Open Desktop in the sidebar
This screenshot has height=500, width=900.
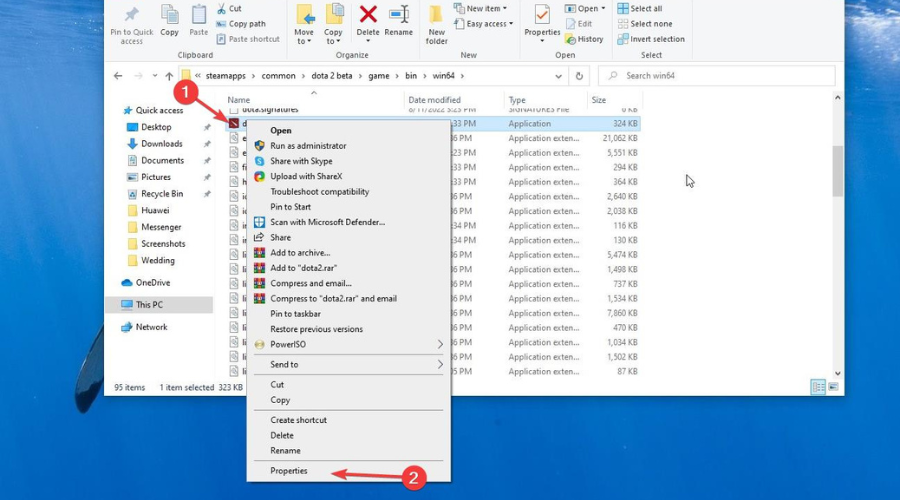[156, 127]
